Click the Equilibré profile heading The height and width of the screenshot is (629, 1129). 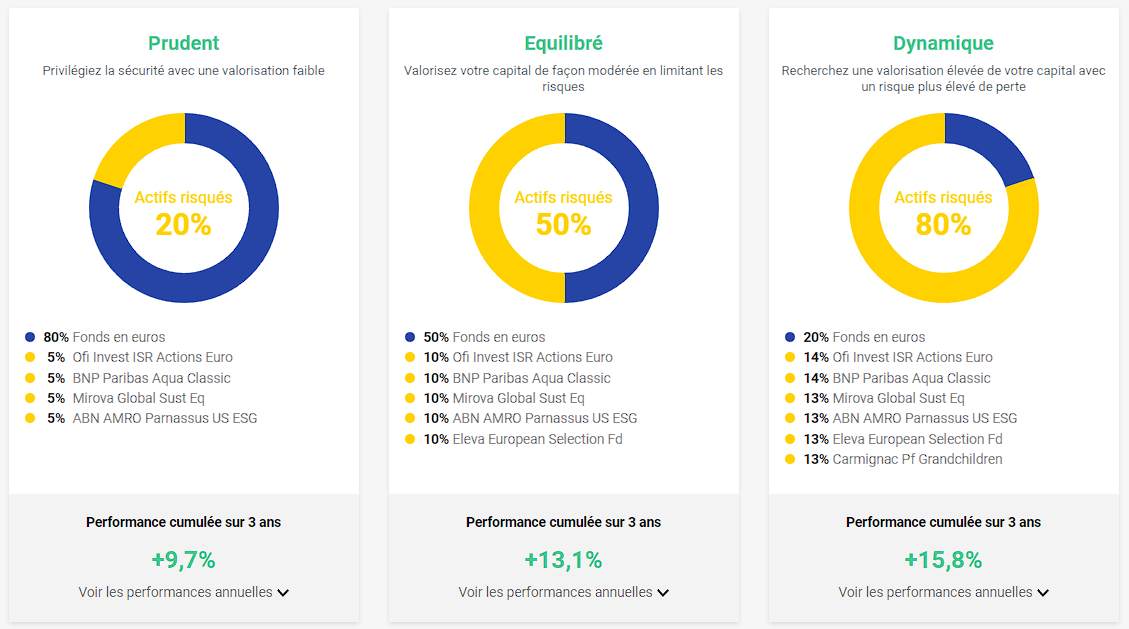(x=564, y=43)
